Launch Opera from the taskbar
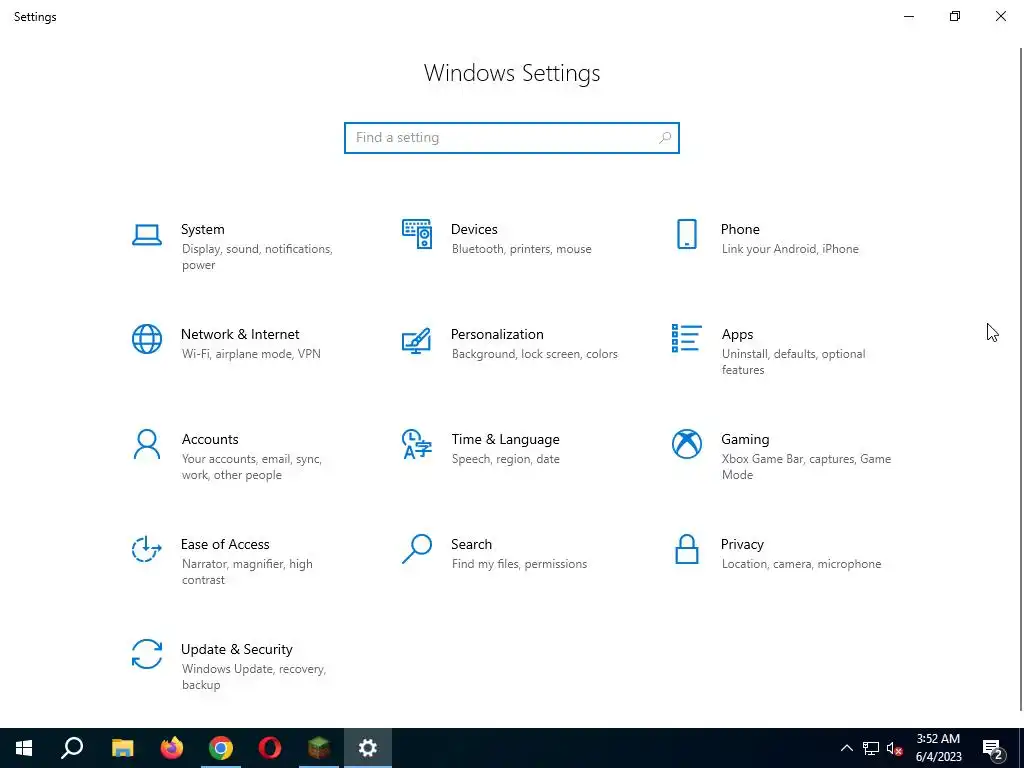This screenshot has height=768, width=1024. (270, 748)
